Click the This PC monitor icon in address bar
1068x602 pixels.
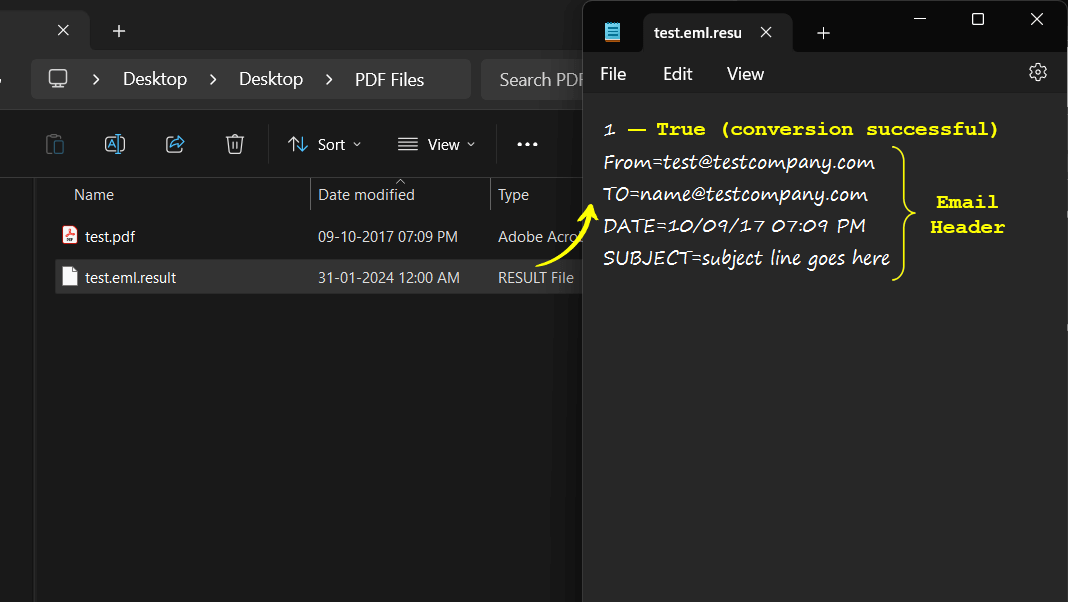point(58,79)
